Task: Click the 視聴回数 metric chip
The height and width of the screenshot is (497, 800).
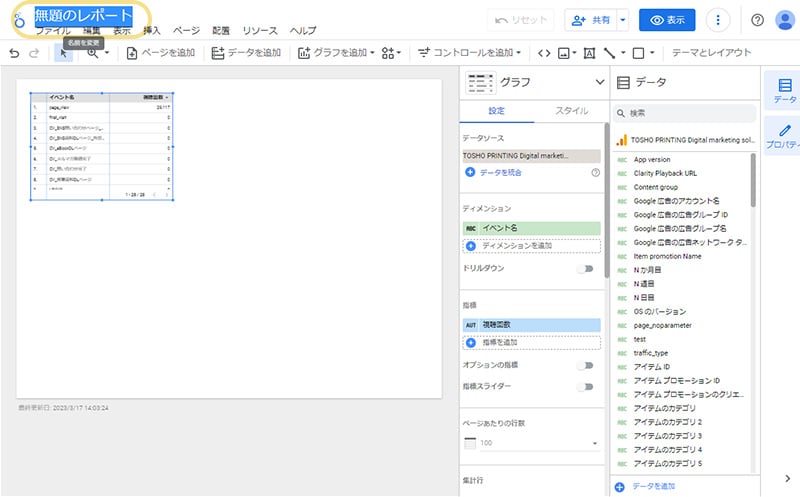Action: pyautogui.click(x=531, y=325)
